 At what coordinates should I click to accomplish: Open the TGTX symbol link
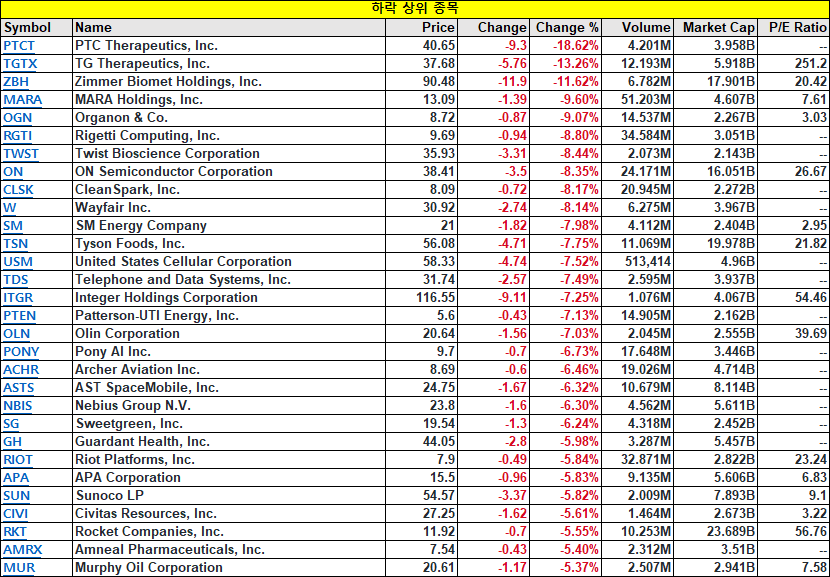(x=20, y=64)
